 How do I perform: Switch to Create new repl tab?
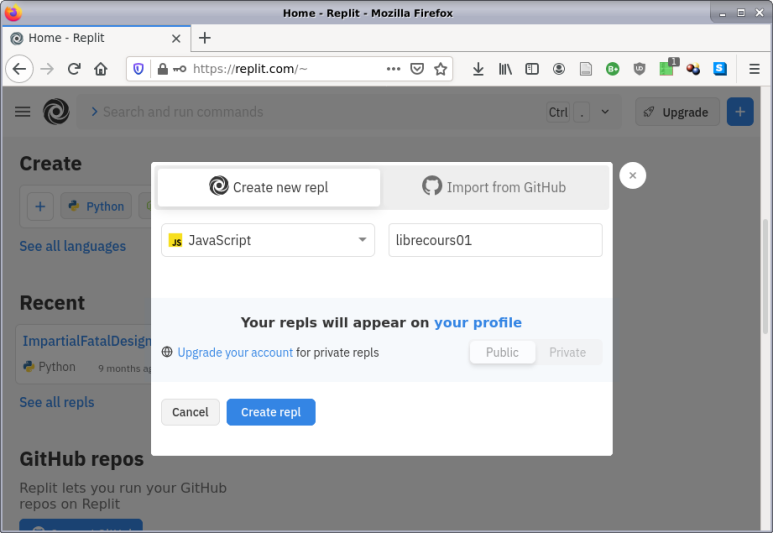269,187
